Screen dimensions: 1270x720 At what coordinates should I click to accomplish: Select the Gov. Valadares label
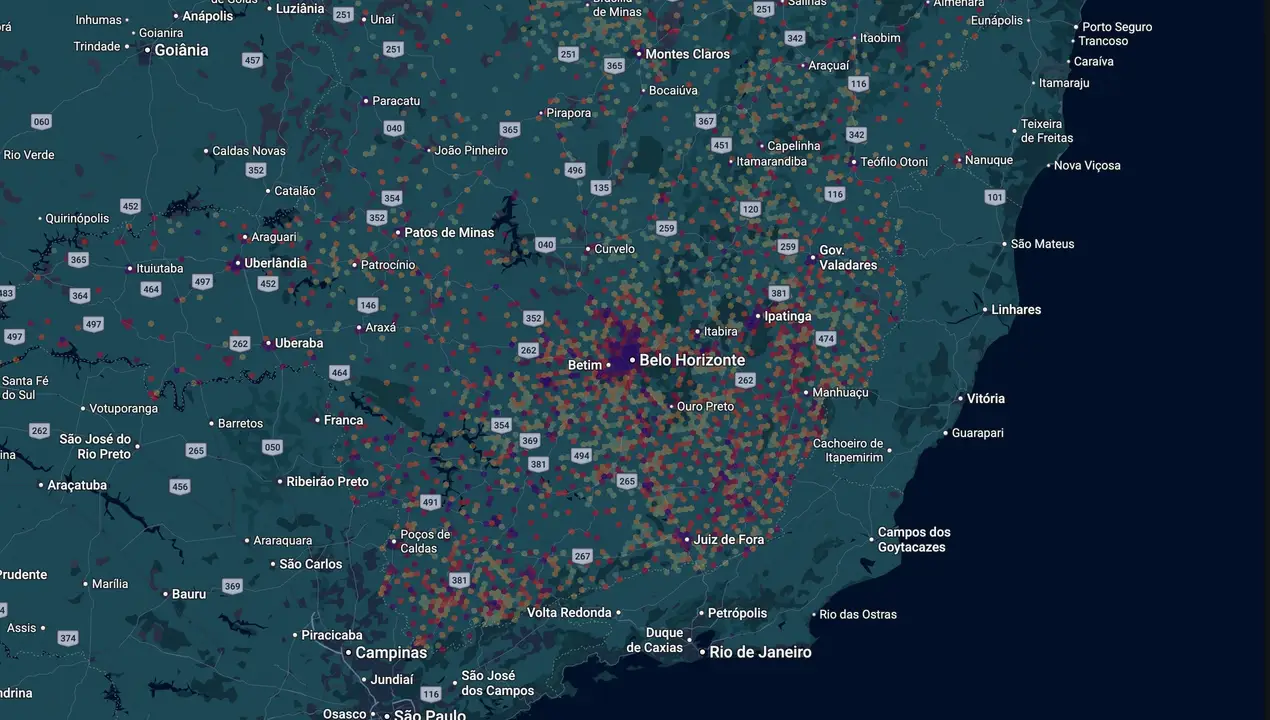[848, 258]
